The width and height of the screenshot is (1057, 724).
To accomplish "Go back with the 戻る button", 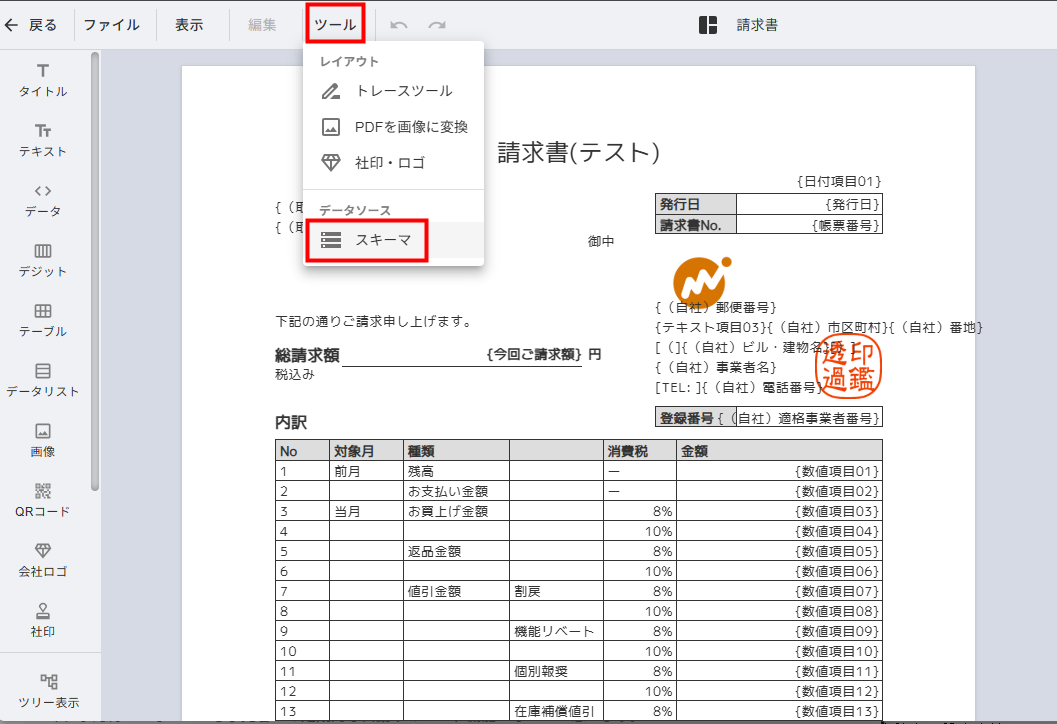I will 32,25.
